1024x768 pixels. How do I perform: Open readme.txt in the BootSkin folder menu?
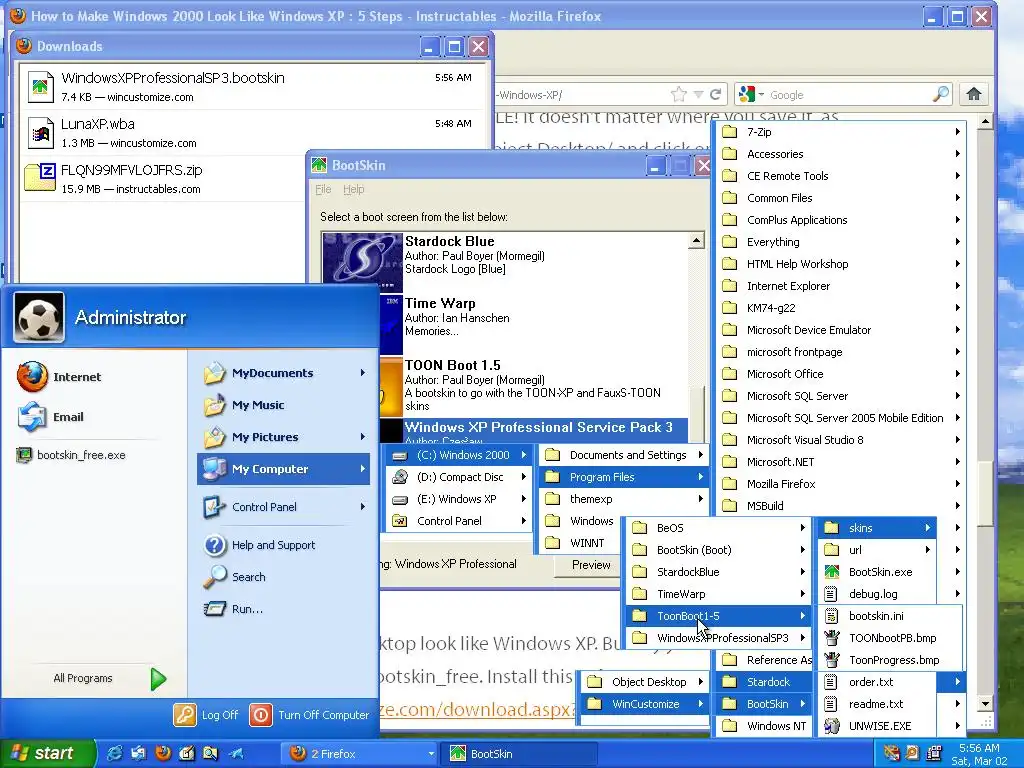pos(877,704)
